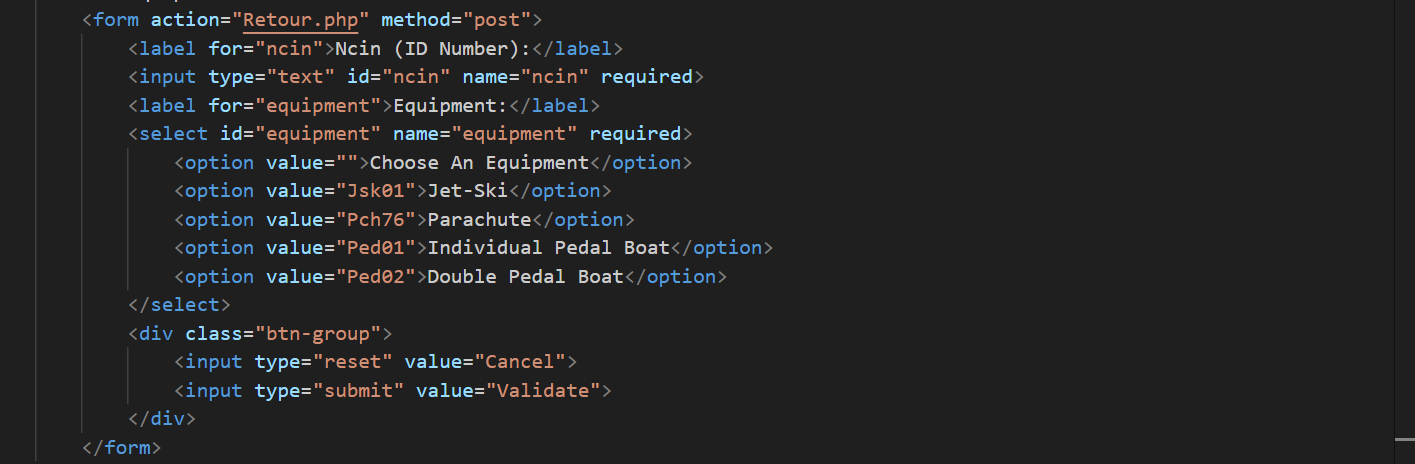Click the closing form tag

121,448
